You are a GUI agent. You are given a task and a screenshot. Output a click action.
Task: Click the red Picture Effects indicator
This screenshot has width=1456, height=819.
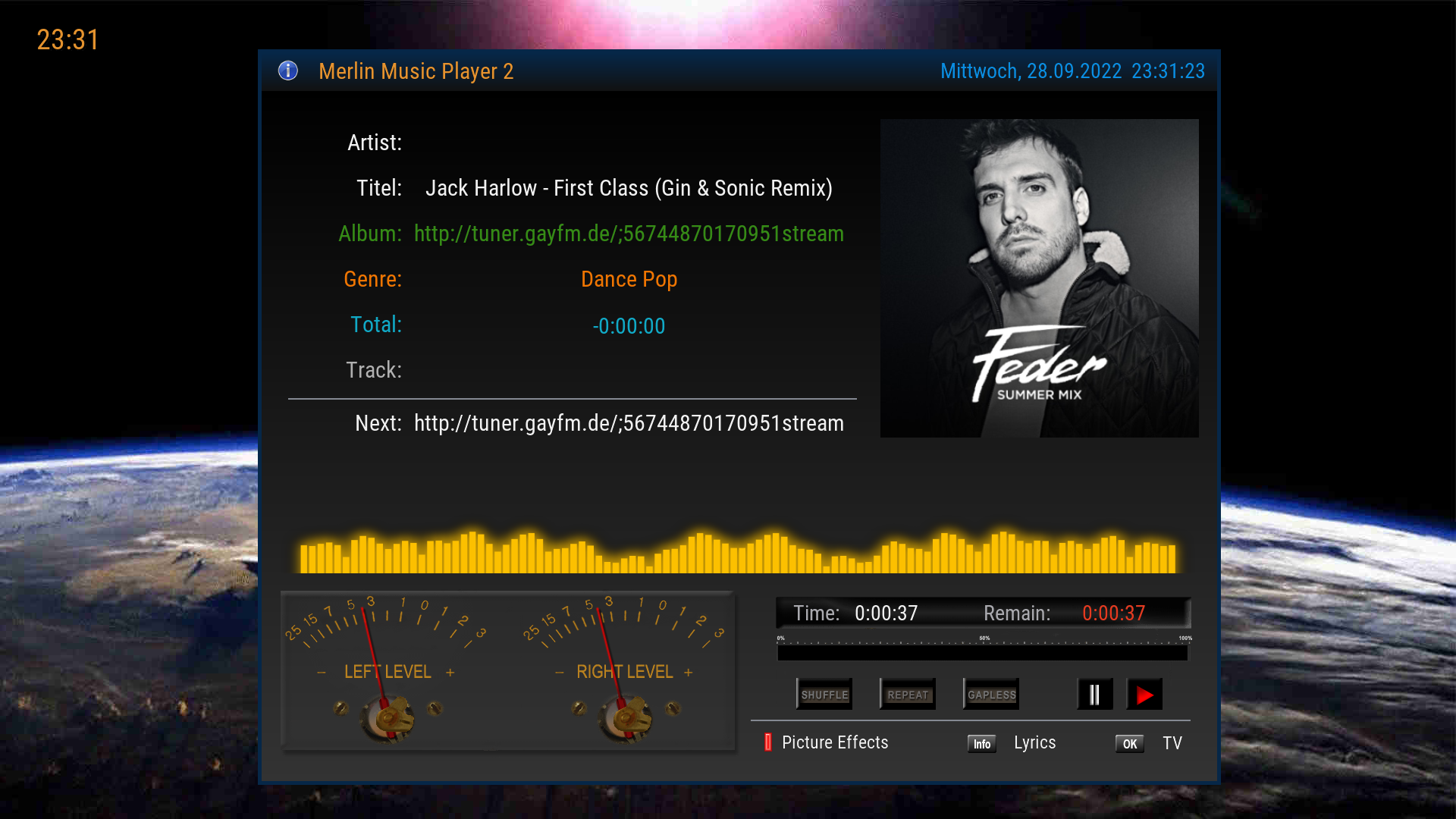click(767, 742)
